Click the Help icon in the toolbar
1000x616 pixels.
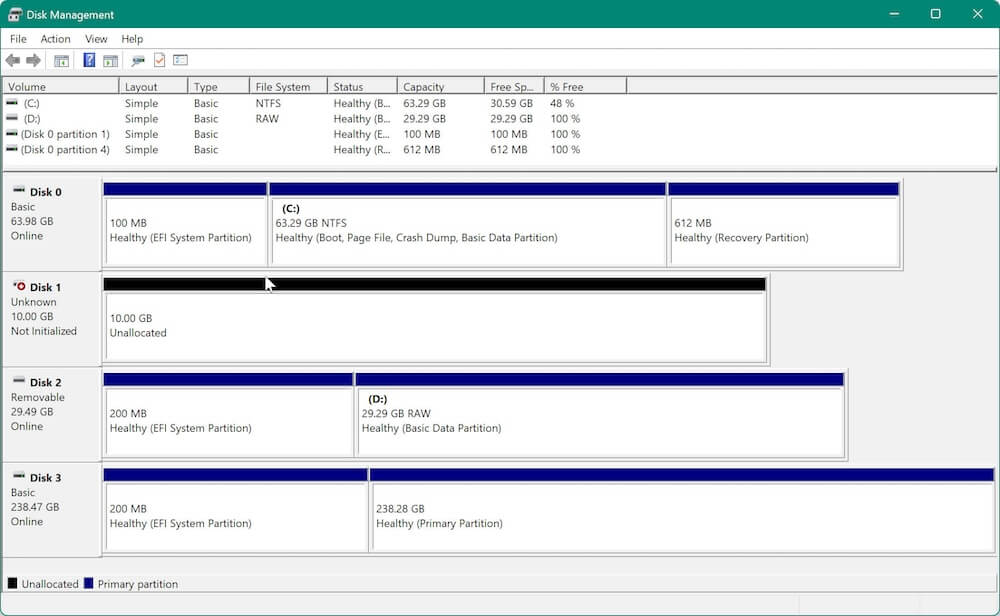pos(88,60)
